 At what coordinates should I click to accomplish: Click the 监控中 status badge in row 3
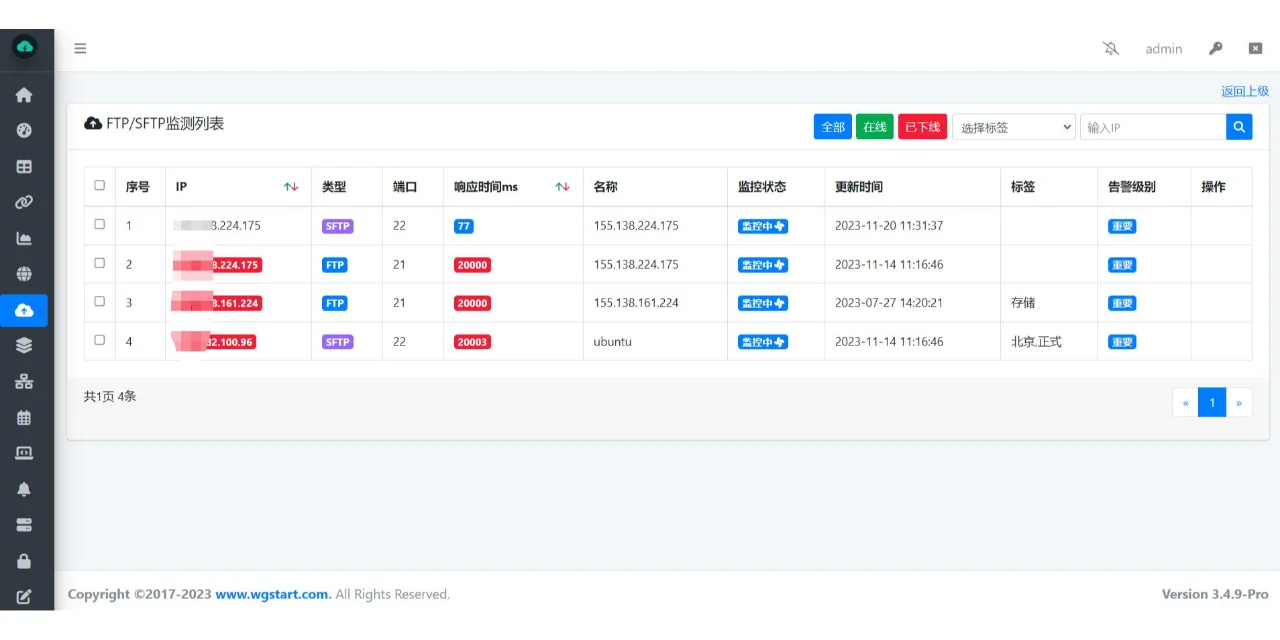[x=763, y=303]
